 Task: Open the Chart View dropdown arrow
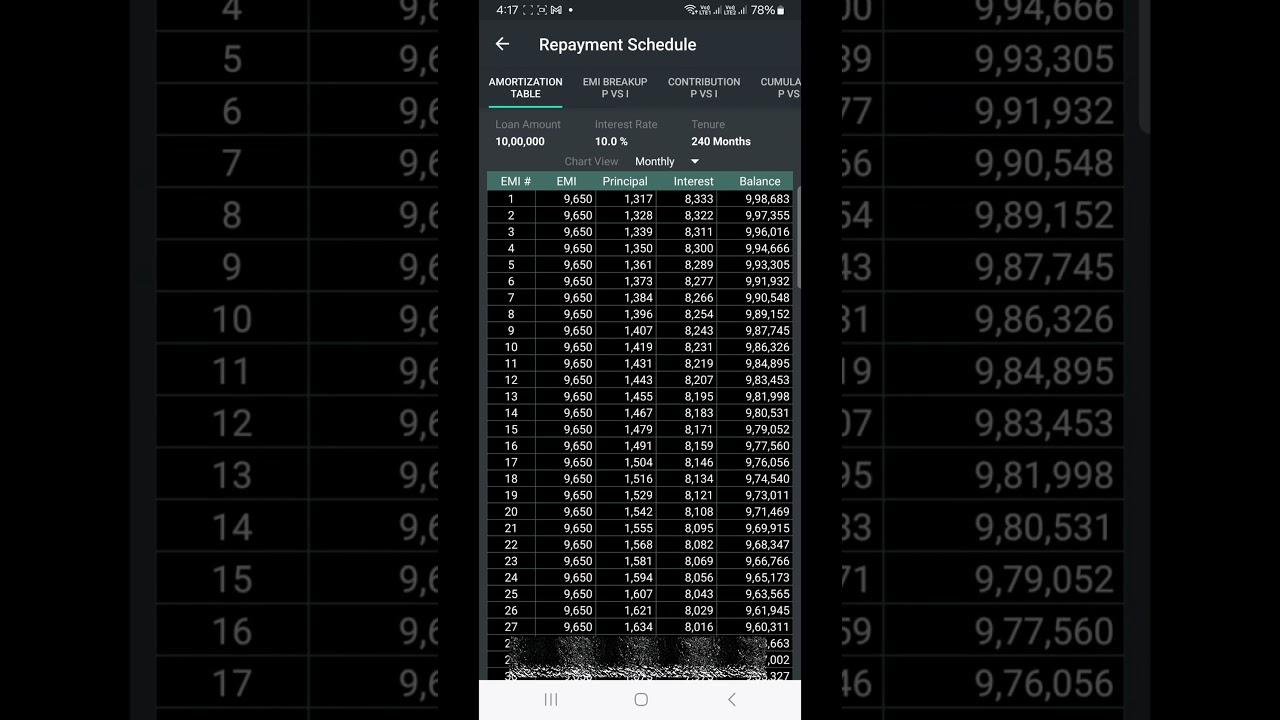(695, 162)
